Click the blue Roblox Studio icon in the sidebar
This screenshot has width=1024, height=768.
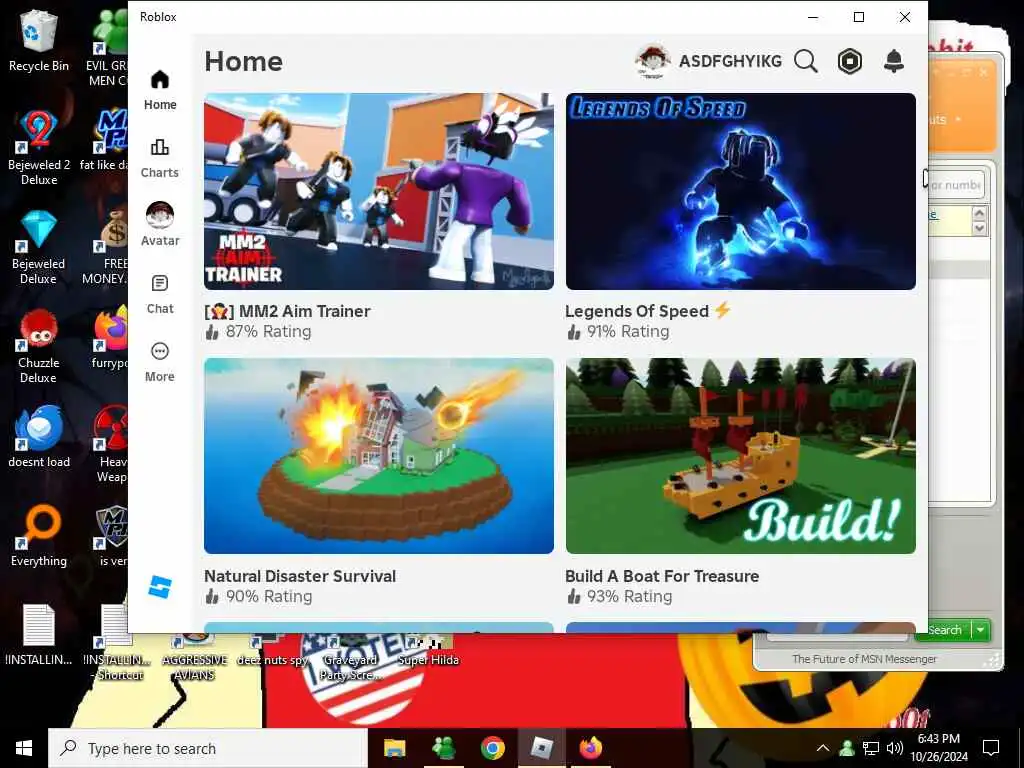[160, 587]
